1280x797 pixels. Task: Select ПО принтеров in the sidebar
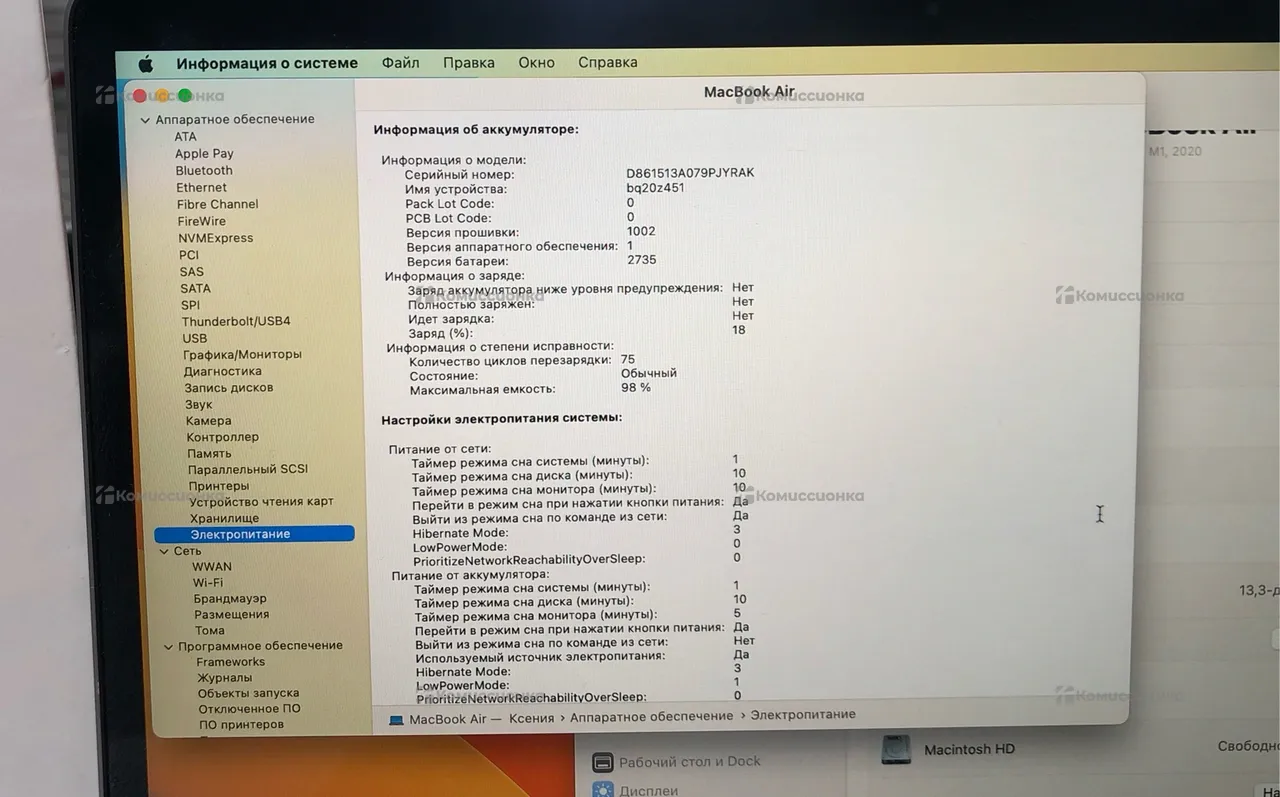[241, 725]
